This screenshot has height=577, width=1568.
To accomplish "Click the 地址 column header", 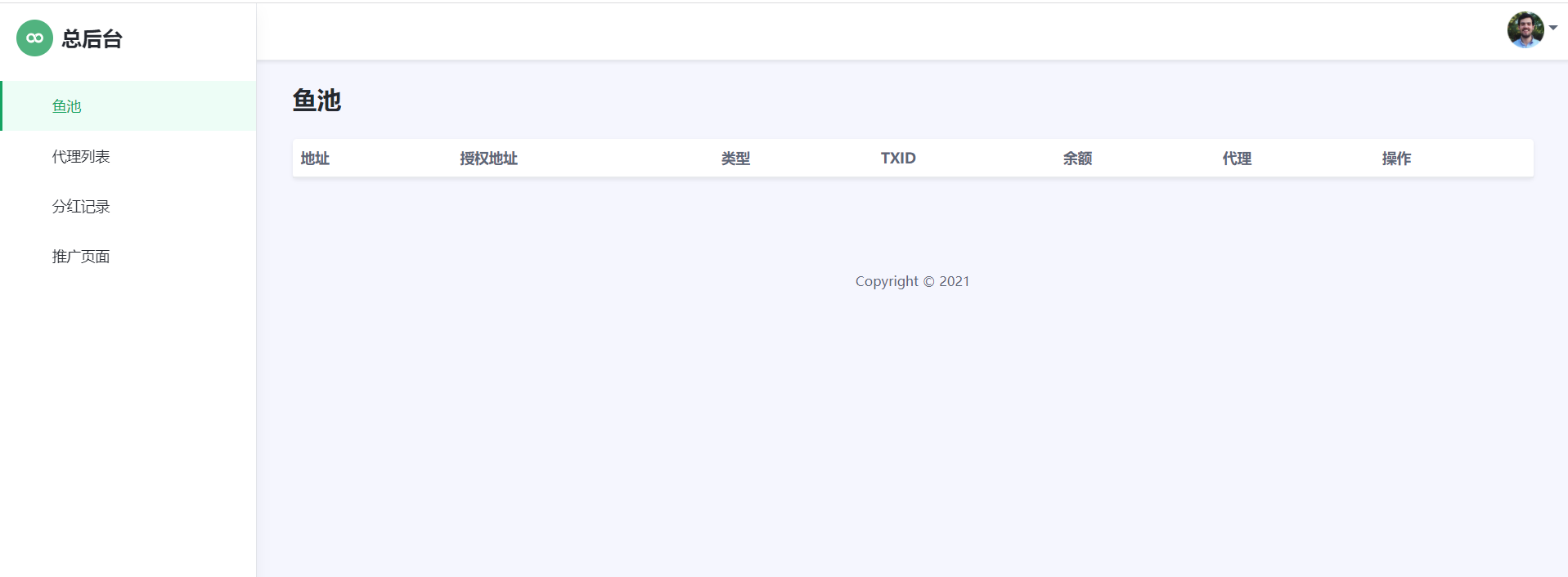I will 315,159.
